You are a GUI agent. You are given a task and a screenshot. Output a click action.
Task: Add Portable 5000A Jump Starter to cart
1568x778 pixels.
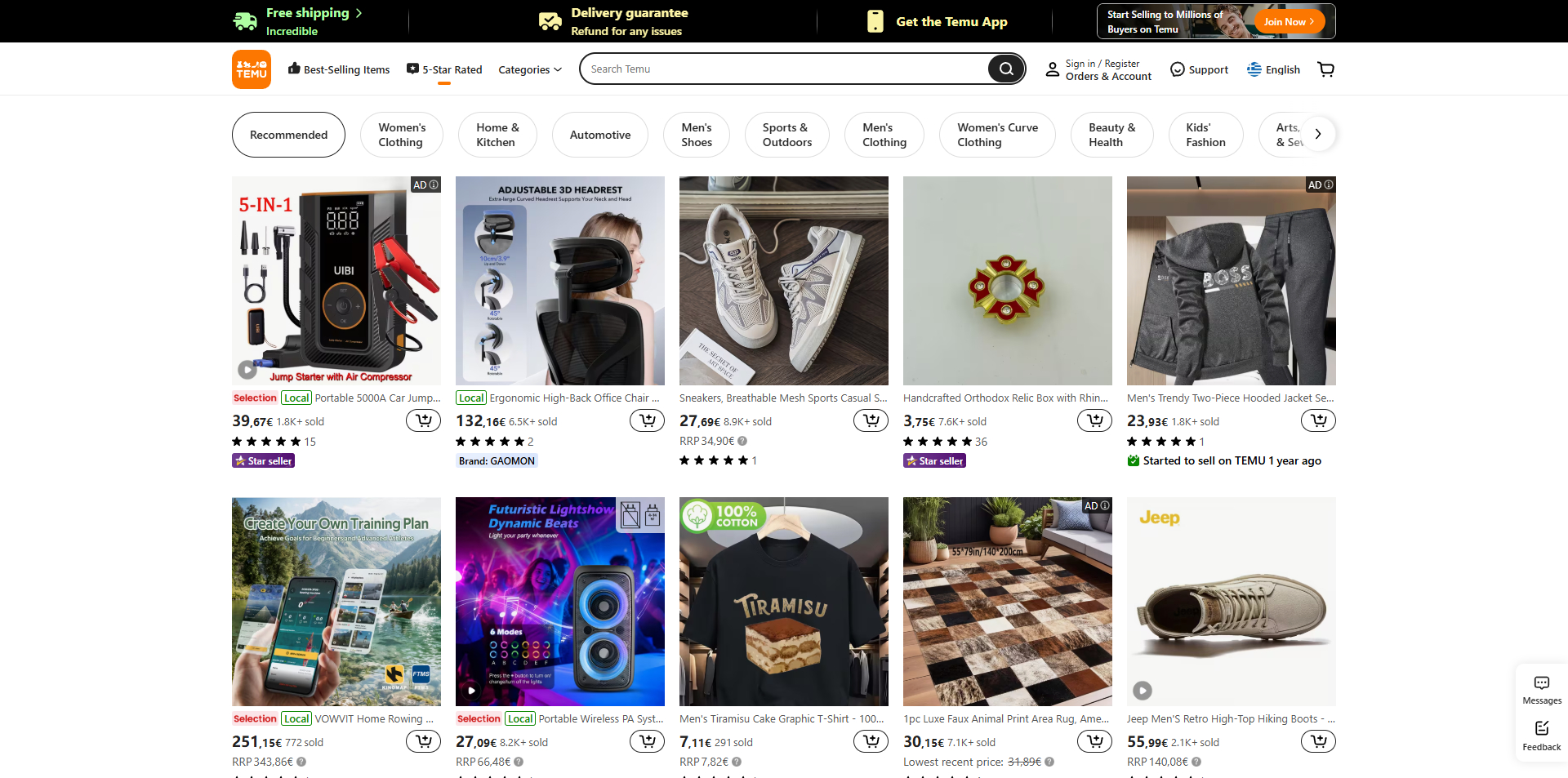point(424,420)
